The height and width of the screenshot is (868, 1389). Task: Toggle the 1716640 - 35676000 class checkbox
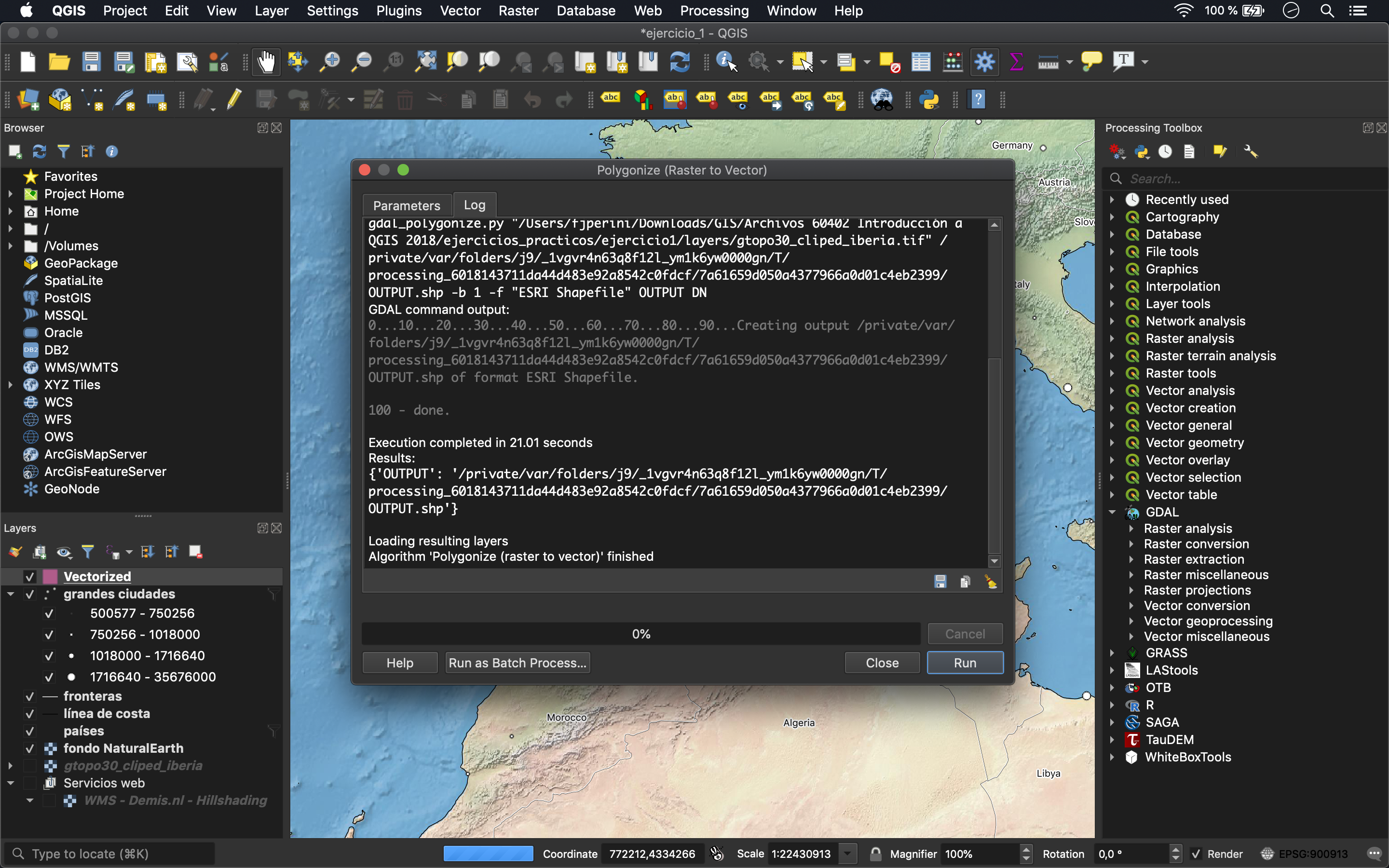point(49,678)
